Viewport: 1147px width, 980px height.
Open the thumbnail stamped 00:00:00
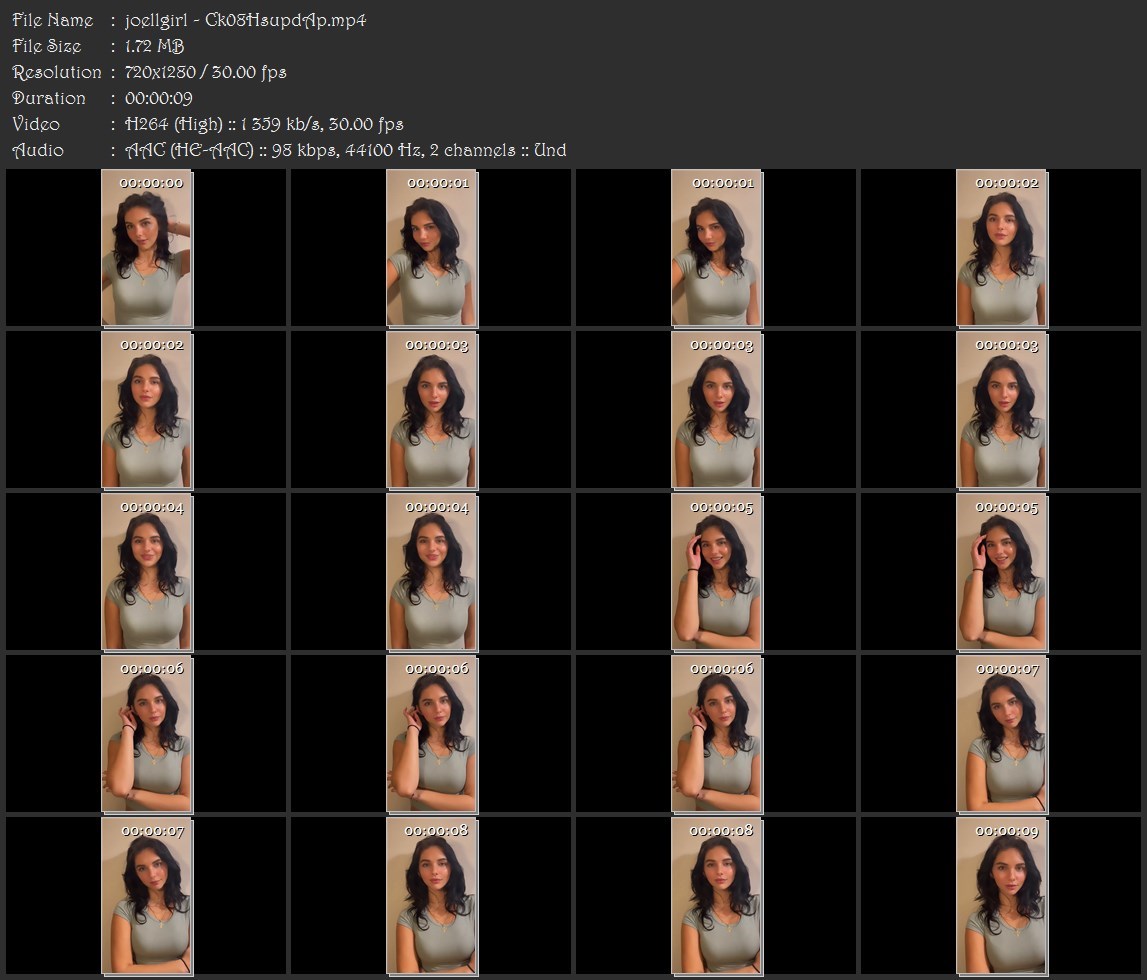pyautogui.click(x=147, y=248)
